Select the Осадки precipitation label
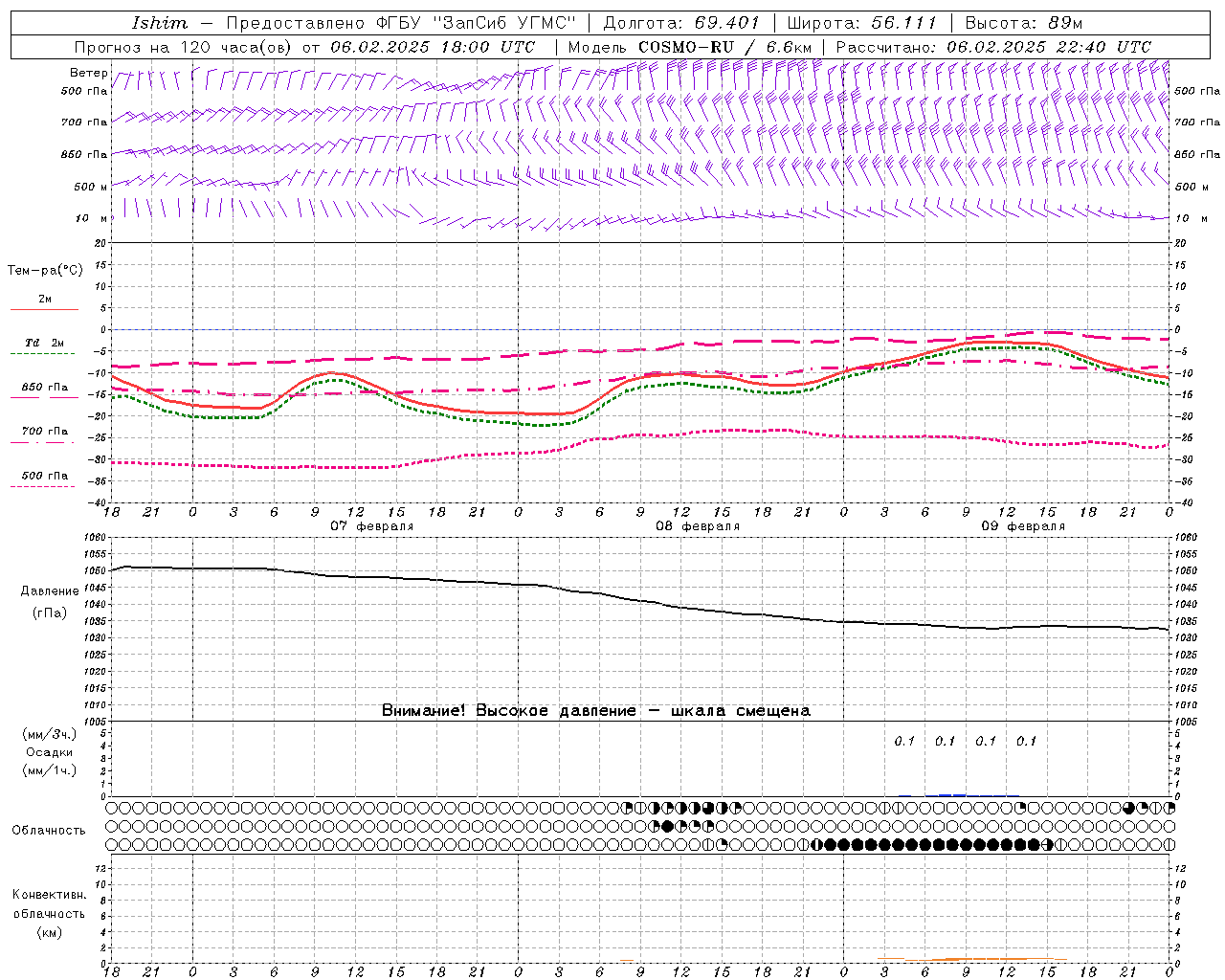1225x980 pixels. coord(50,752)
